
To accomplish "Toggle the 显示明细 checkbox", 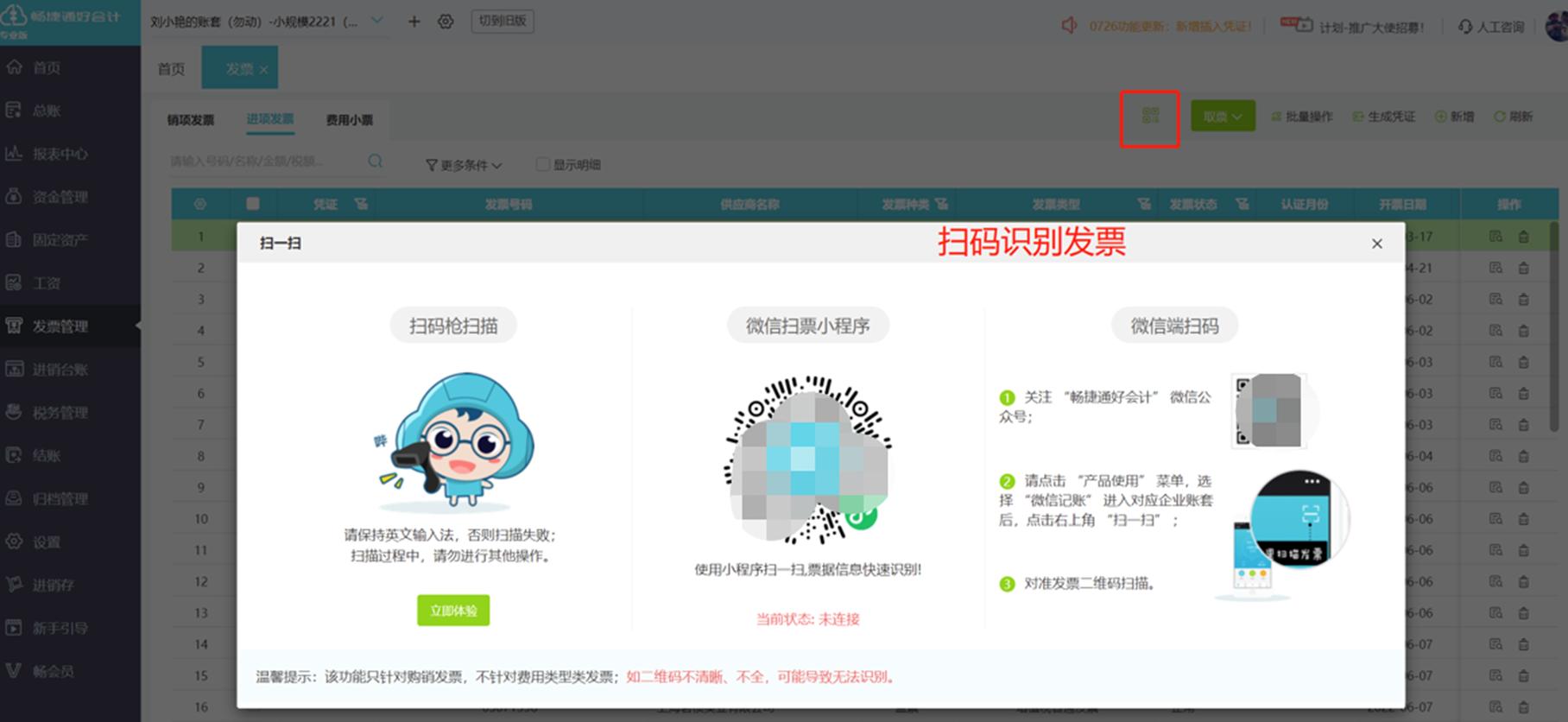I will (542, 164).
